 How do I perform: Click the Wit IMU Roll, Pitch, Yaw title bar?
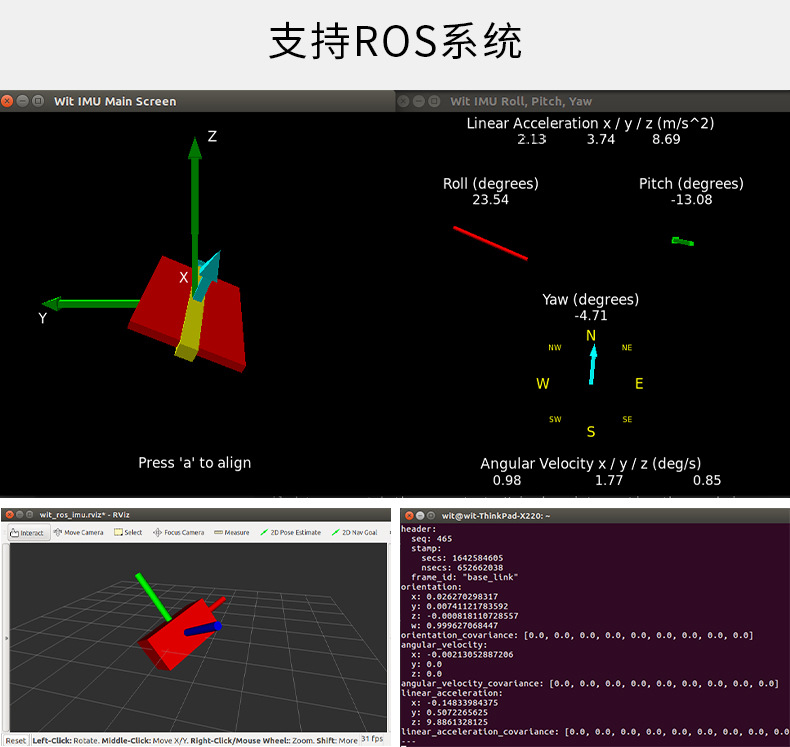(x=592, y=101)
